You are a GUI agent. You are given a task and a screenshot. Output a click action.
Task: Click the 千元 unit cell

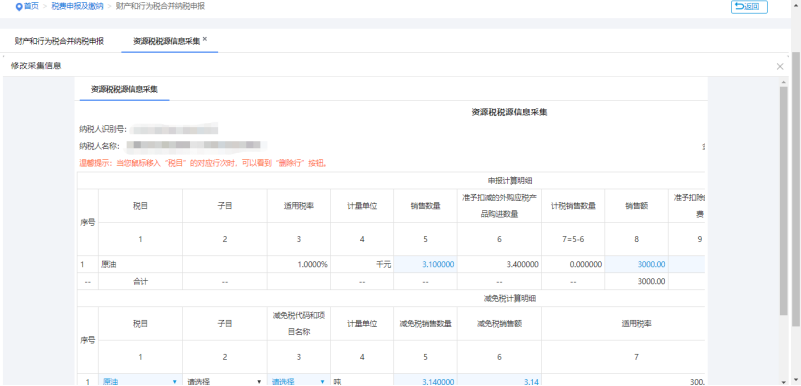[362, 264]
